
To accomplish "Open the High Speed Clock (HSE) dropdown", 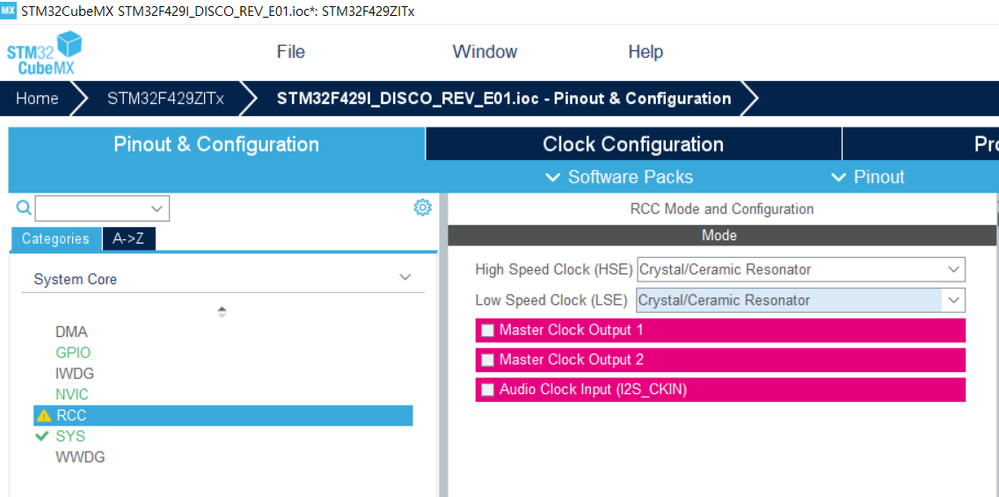I will [x=801, y=270].
